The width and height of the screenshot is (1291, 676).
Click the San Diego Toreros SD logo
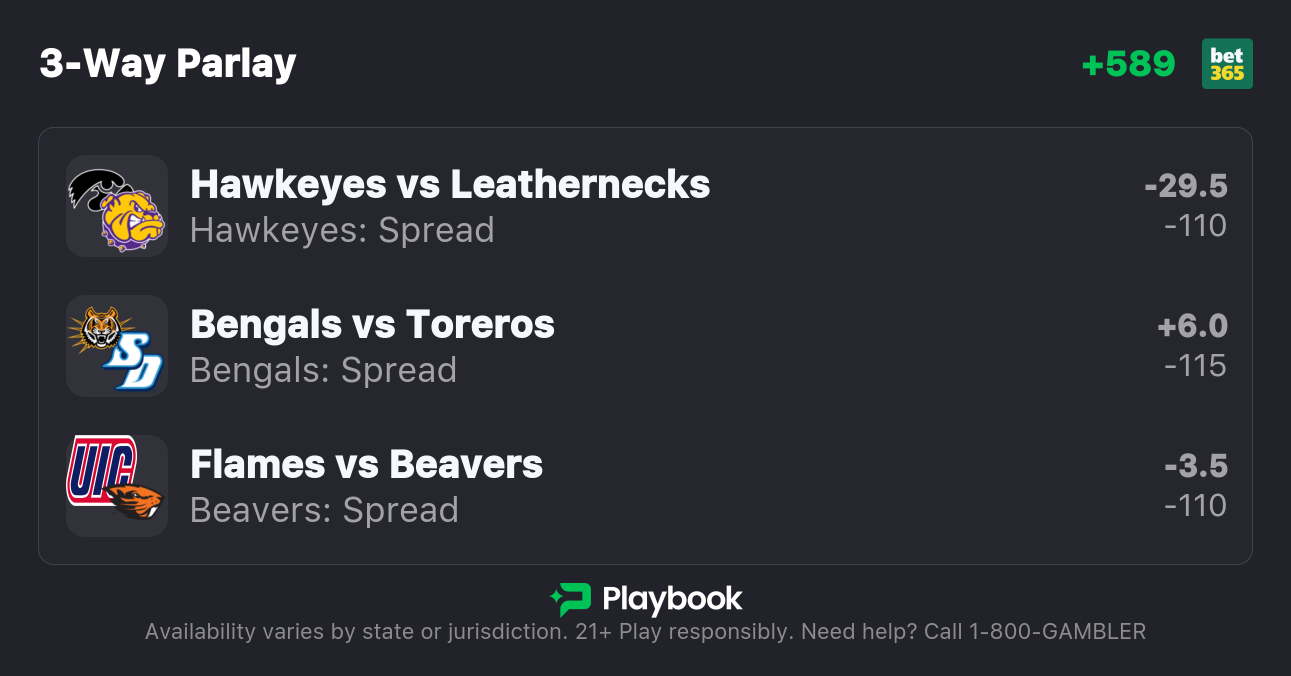coord(133,363)
